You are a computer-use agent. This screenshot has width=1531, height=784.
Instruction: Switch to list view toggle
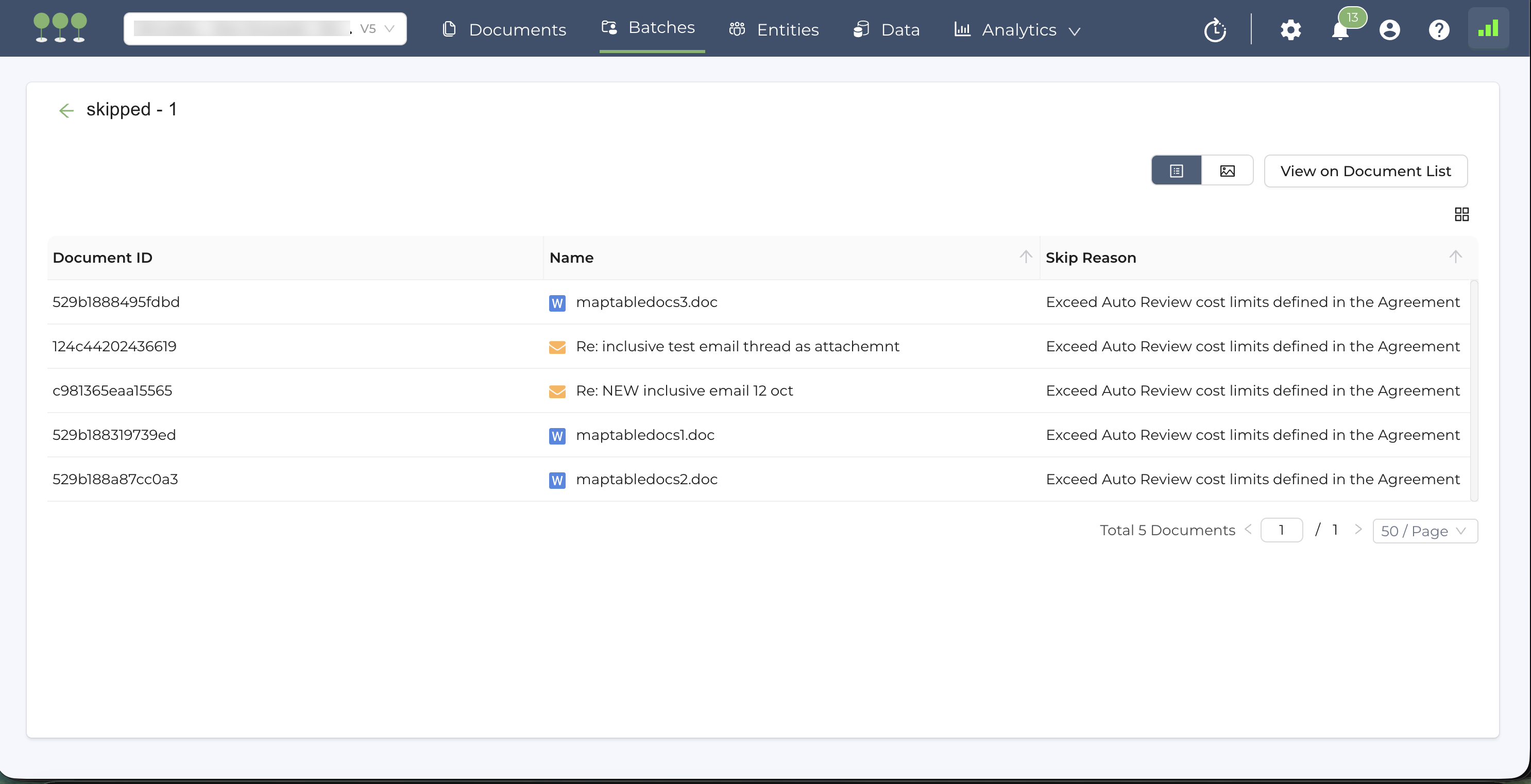(x=1176, y=171)
